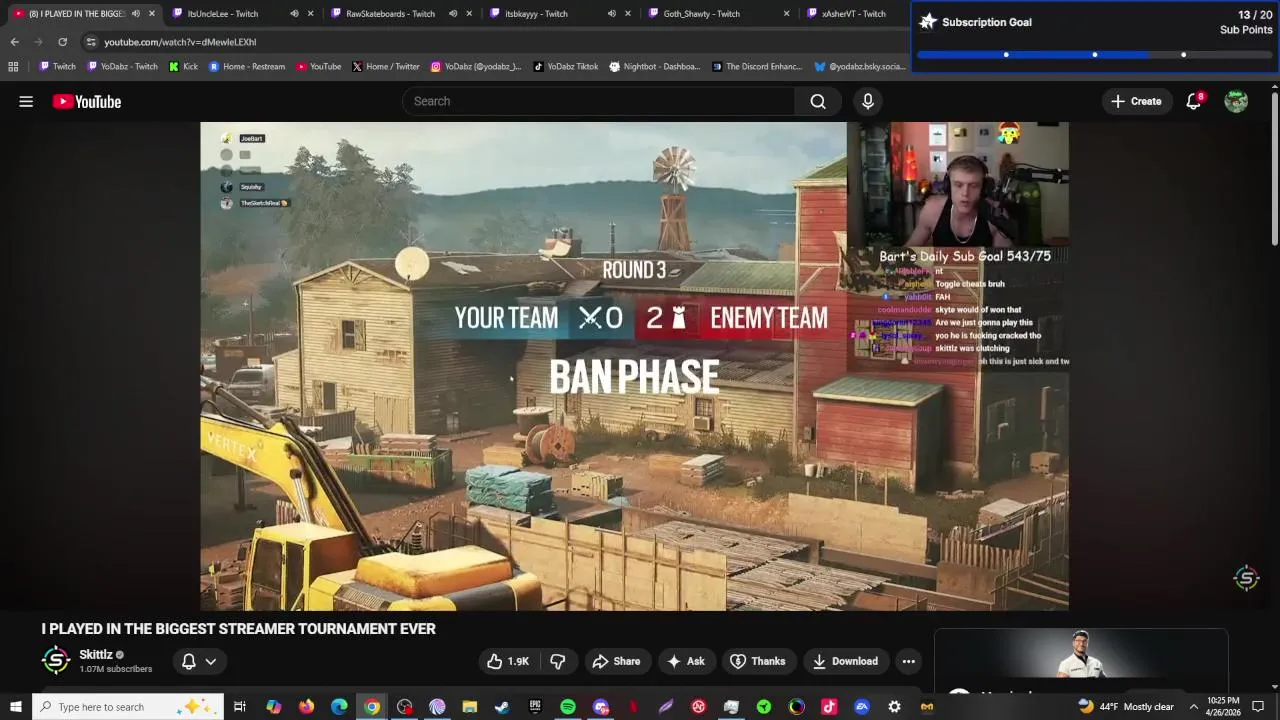The width and height of the screenshot is (1280, 720).
Task: Click the Thanks button
Action: tap(758, 661)
